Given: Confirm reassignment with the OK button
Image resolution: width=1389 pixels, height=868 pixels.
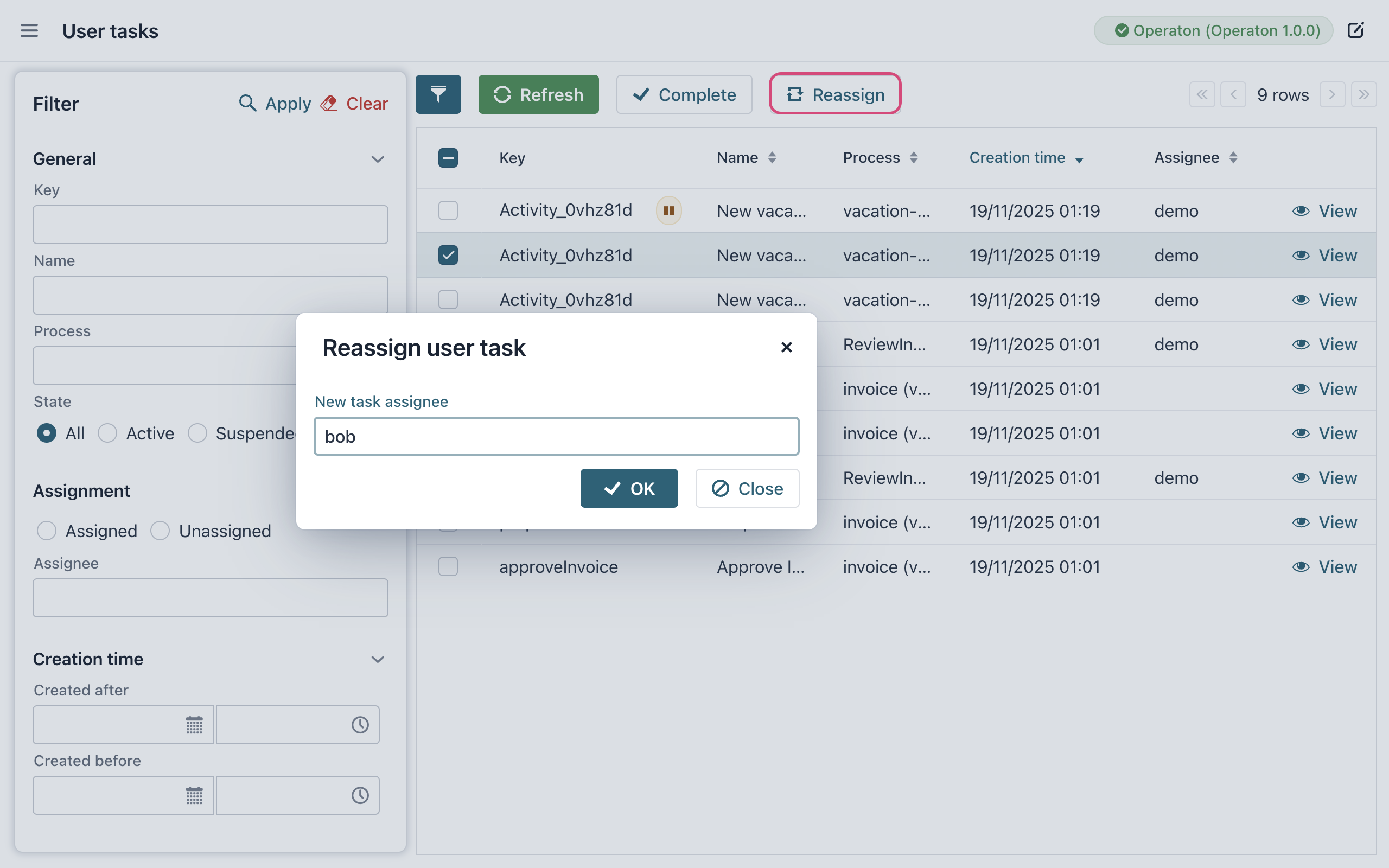Looking at the screenshot, I should pos(628,488).
